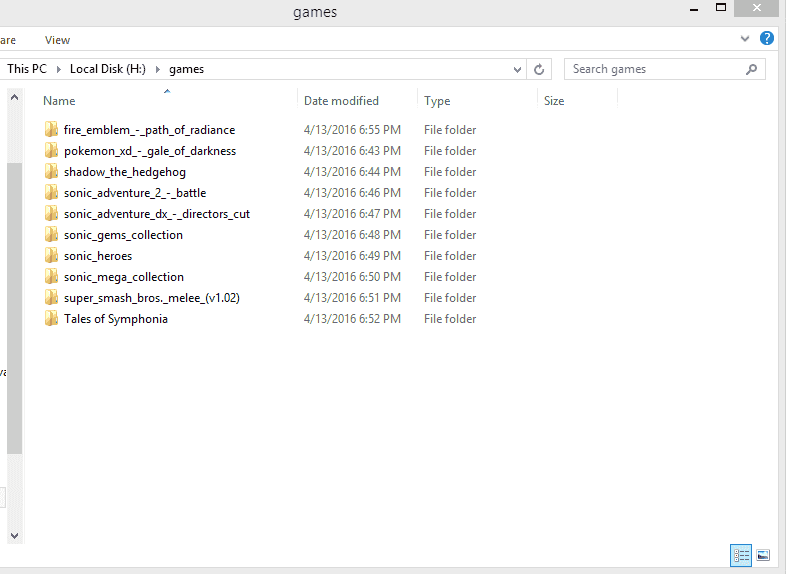Image resolution: width=786 pixels, height=574 pixels.
Task: Minimize the games window
Action: [694, 9]
